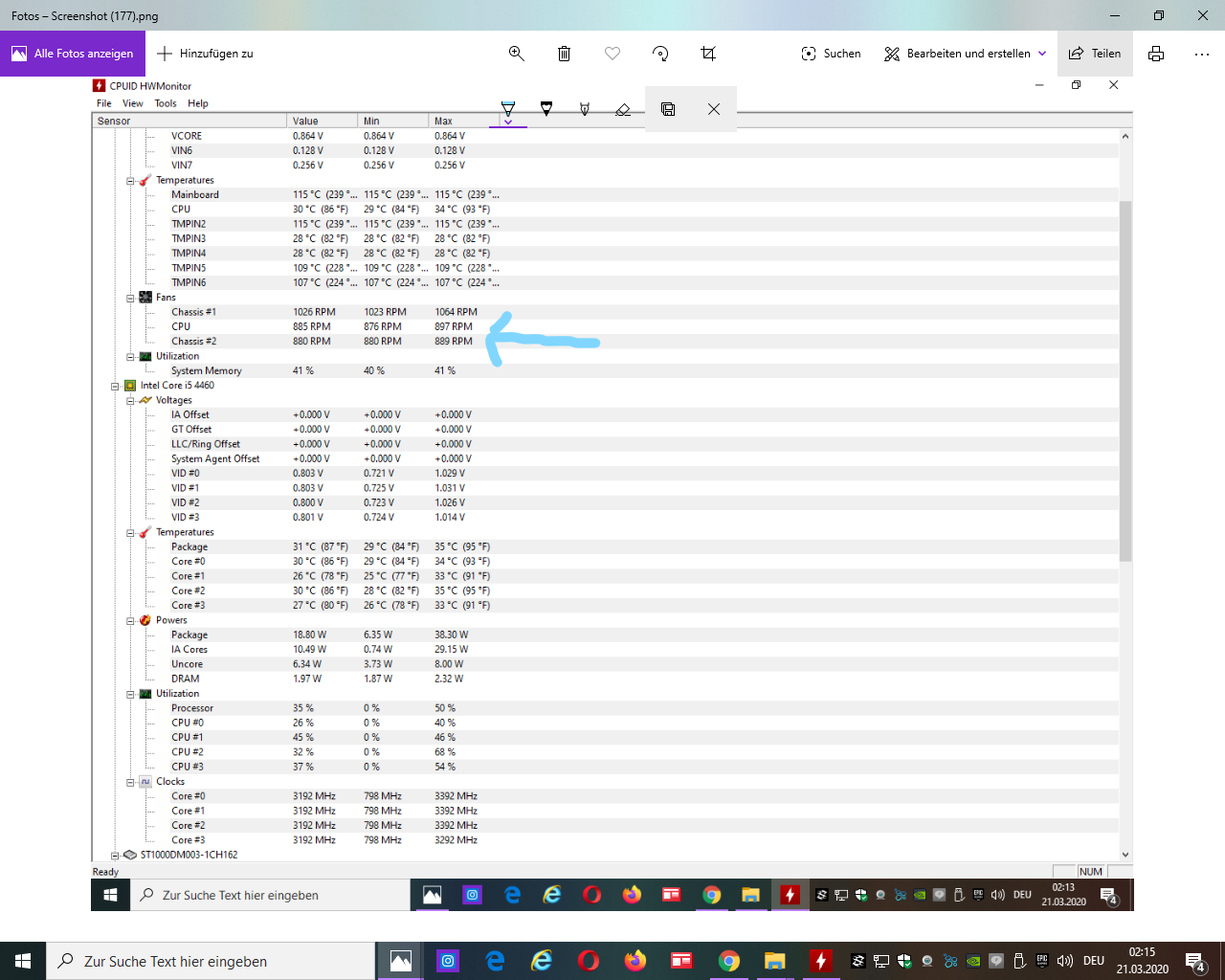The height and width of the screenshot is (980, 1225).
Task: Open the three-dots more options menu
Action: coord(1202,54)
